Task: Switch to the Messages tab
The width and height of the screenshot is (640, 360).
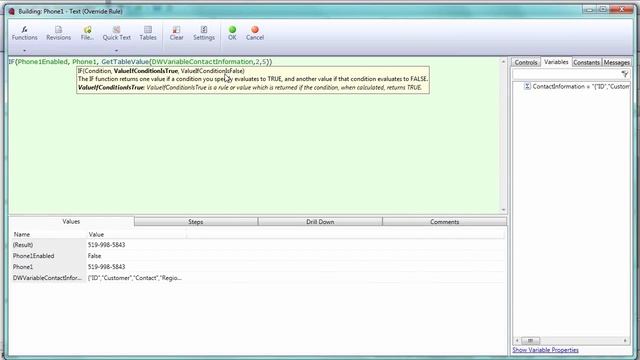Action: tap(616, 62)
